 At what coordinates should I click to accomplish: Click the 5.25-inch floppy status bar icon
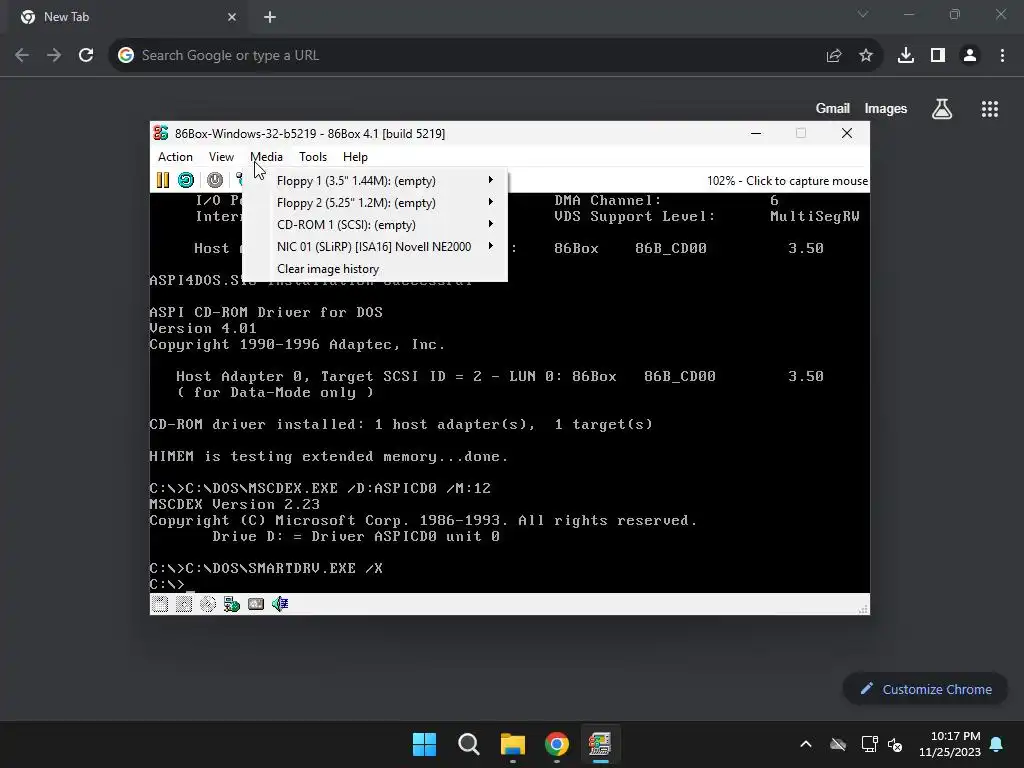[184, 604]
